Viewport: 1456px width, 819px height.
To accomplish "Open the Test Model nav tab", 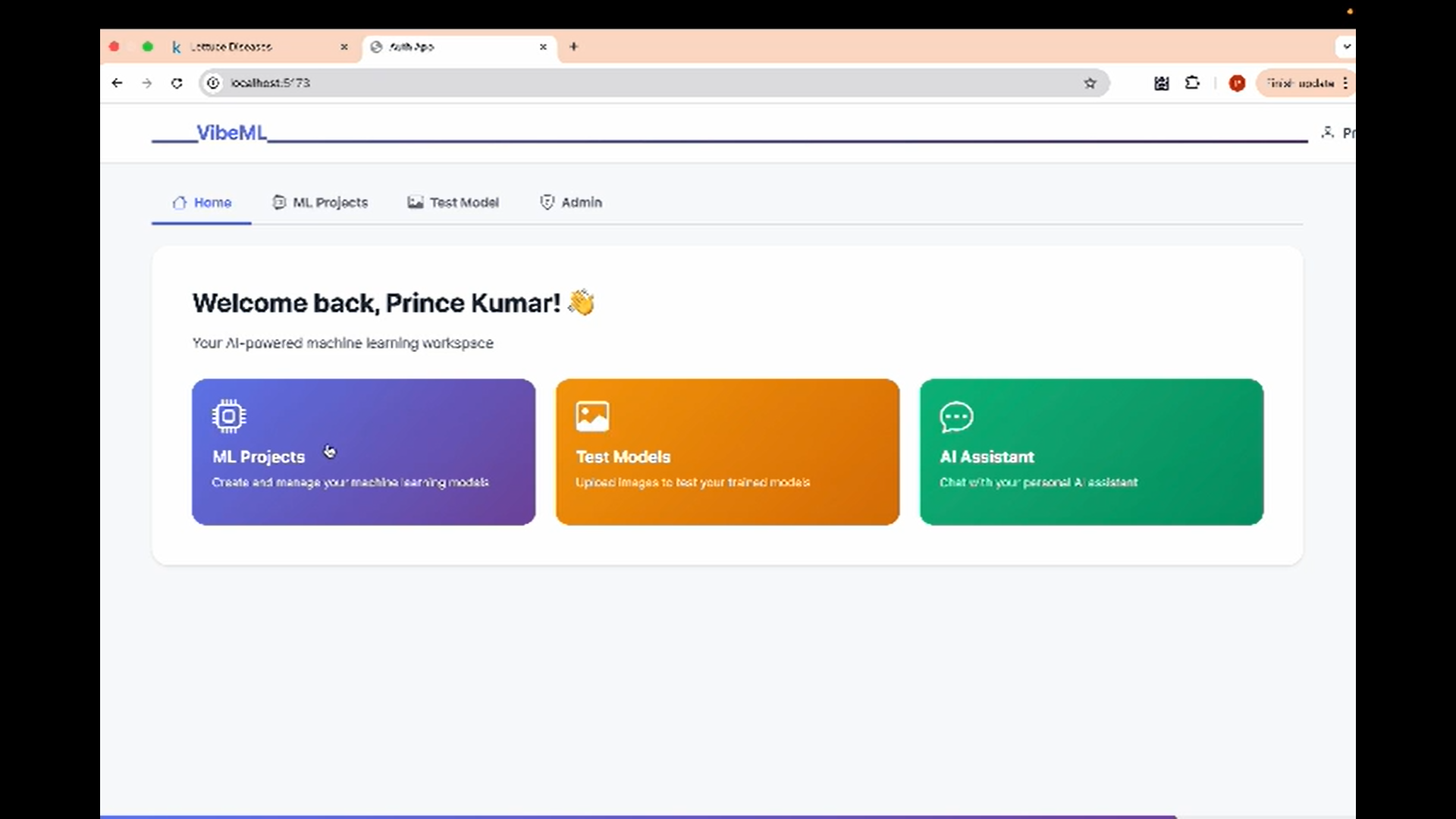I will click(453, 202).
